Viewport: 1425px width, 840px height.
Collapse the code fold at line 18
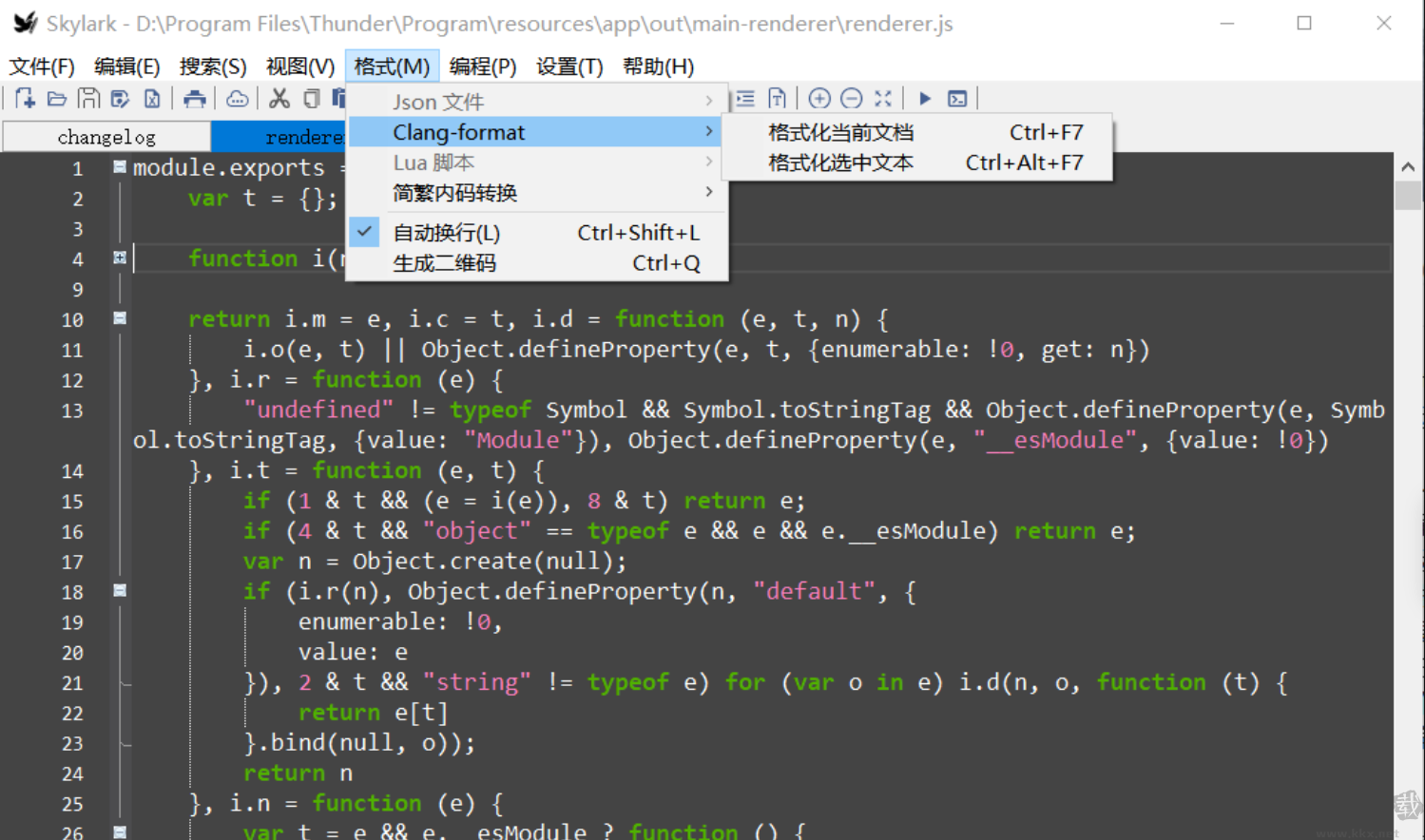(x=120, y=590)
